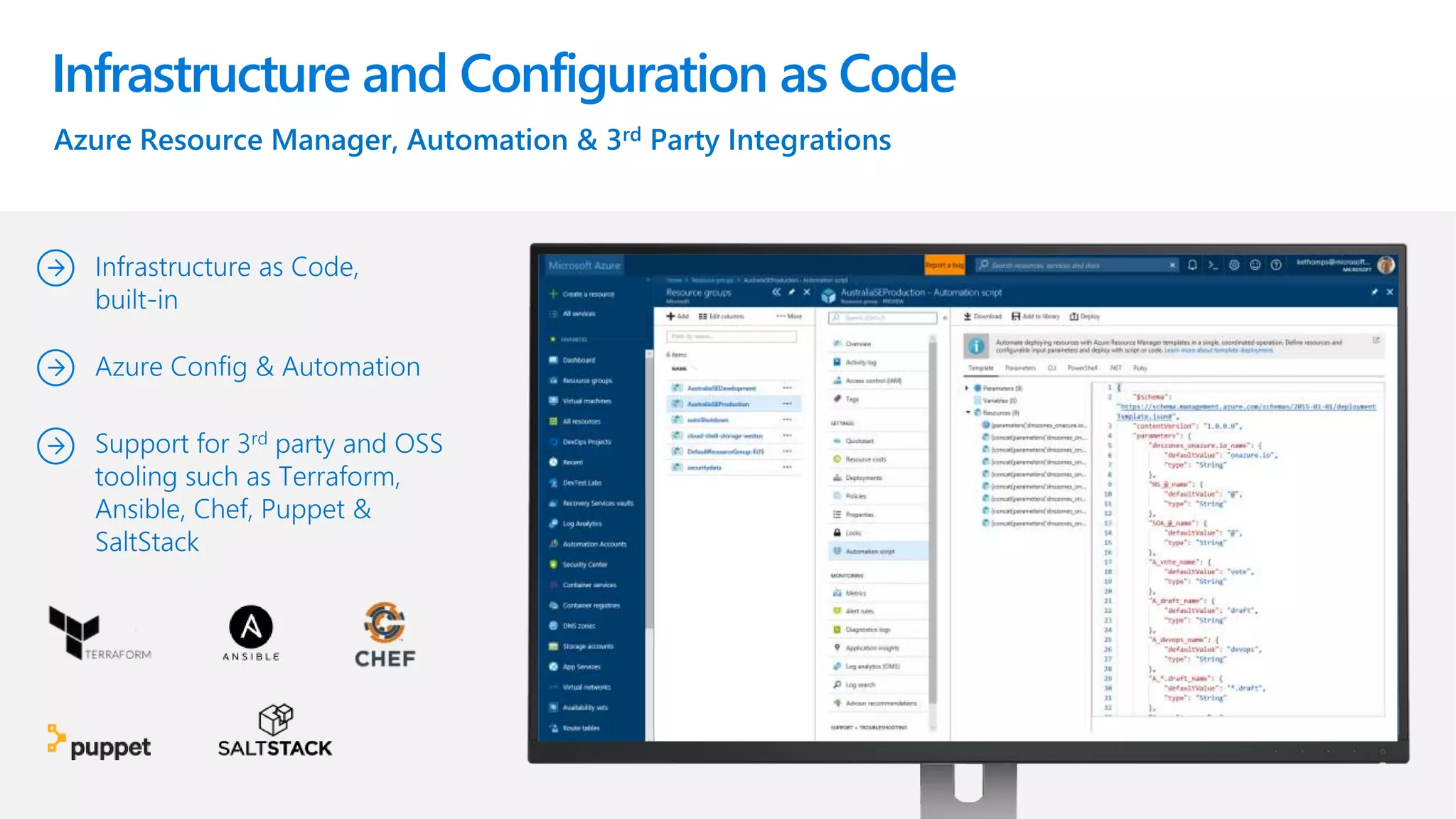
Task: Switch to the PowerShell tab
Action: tap(1083, 368)
